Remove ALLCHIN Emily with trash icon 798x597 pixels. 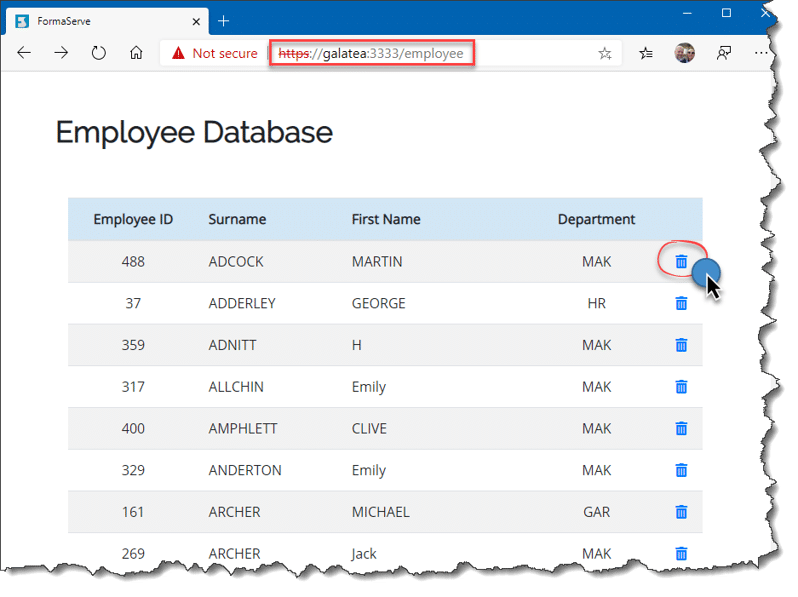681,387
